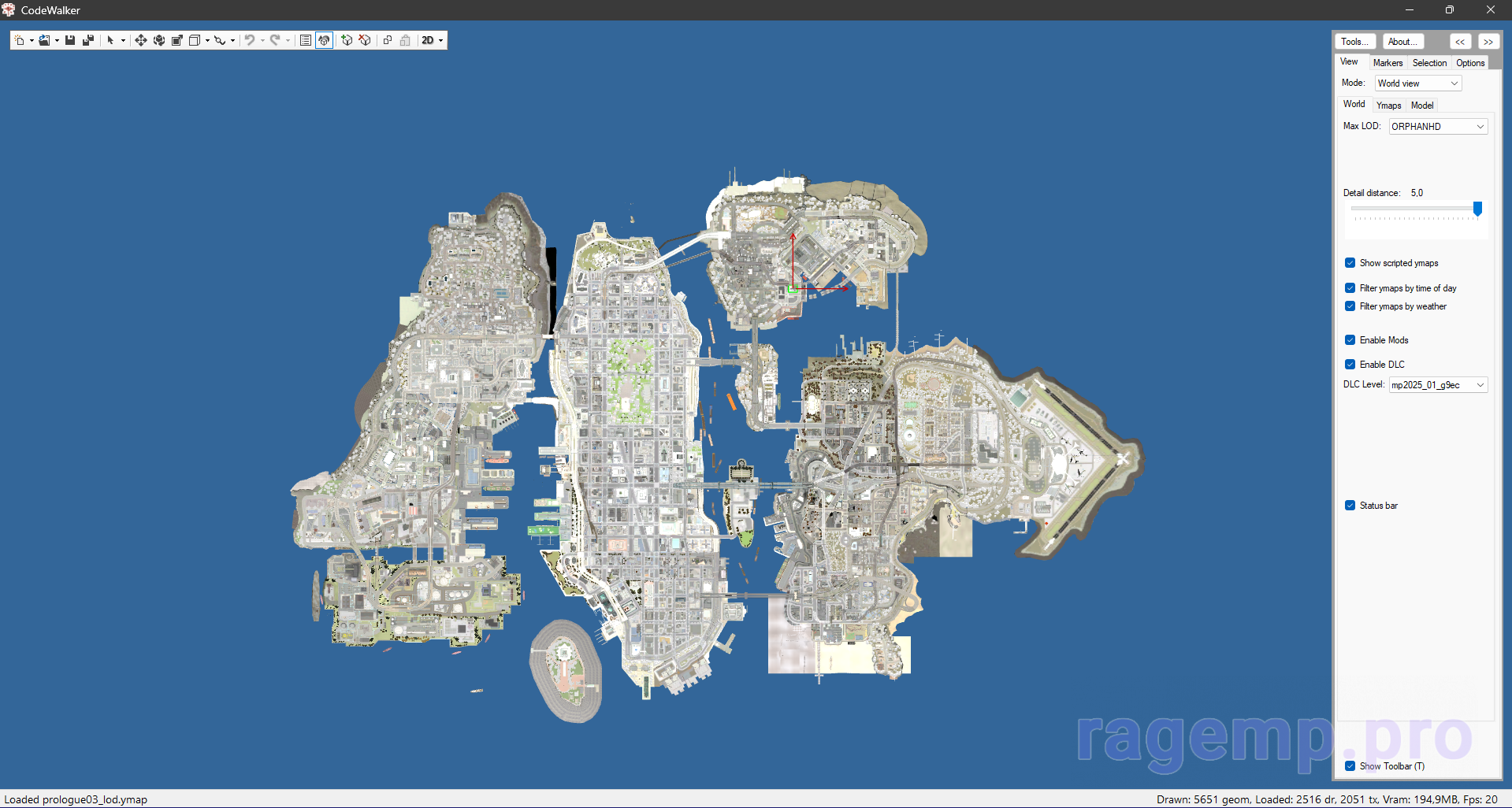
Task: Expand the Open file dropdown arrow
Action: [x=57, y=41]
